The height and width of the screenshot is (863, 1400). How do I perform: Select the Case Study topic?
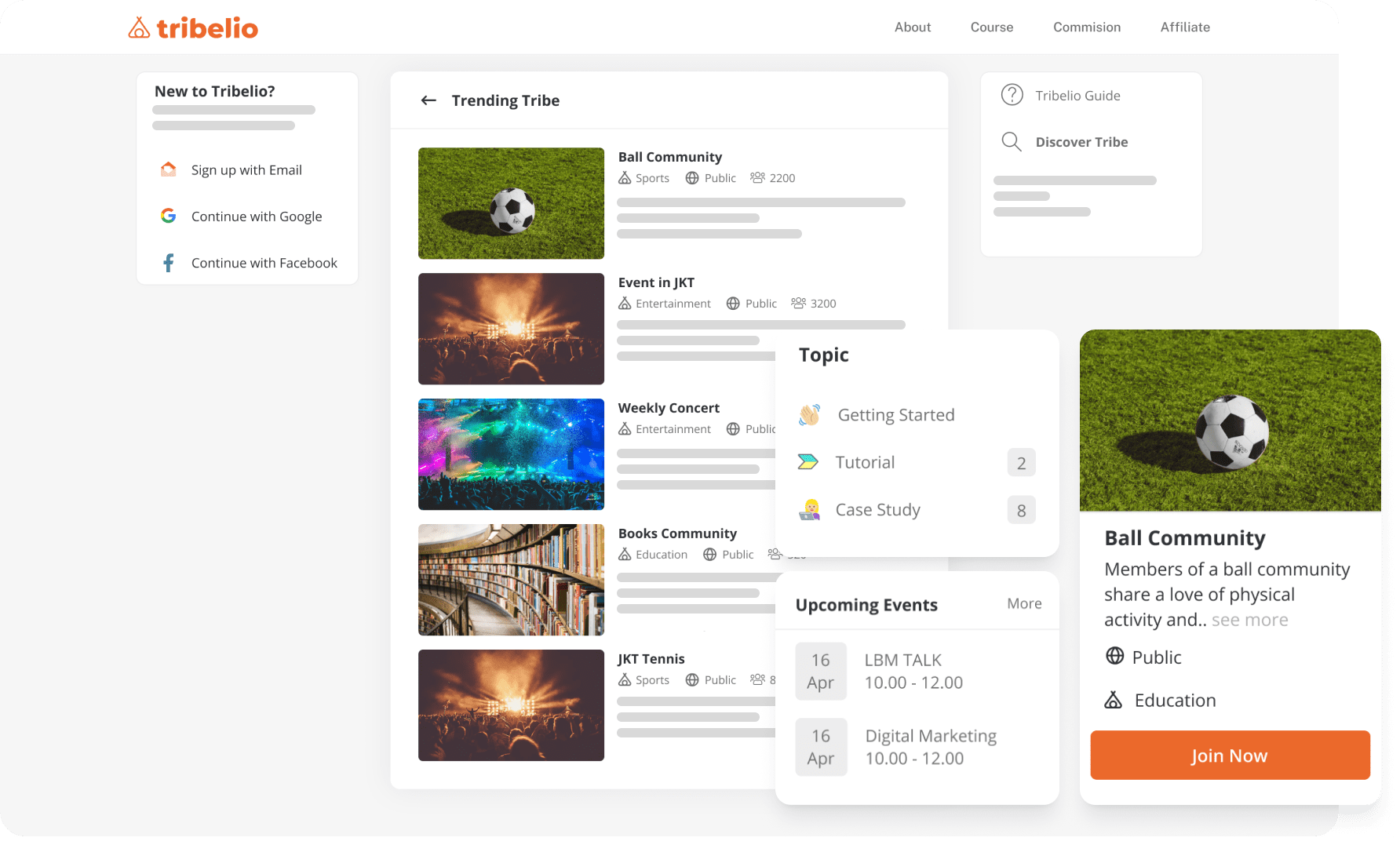pos(877,510)
